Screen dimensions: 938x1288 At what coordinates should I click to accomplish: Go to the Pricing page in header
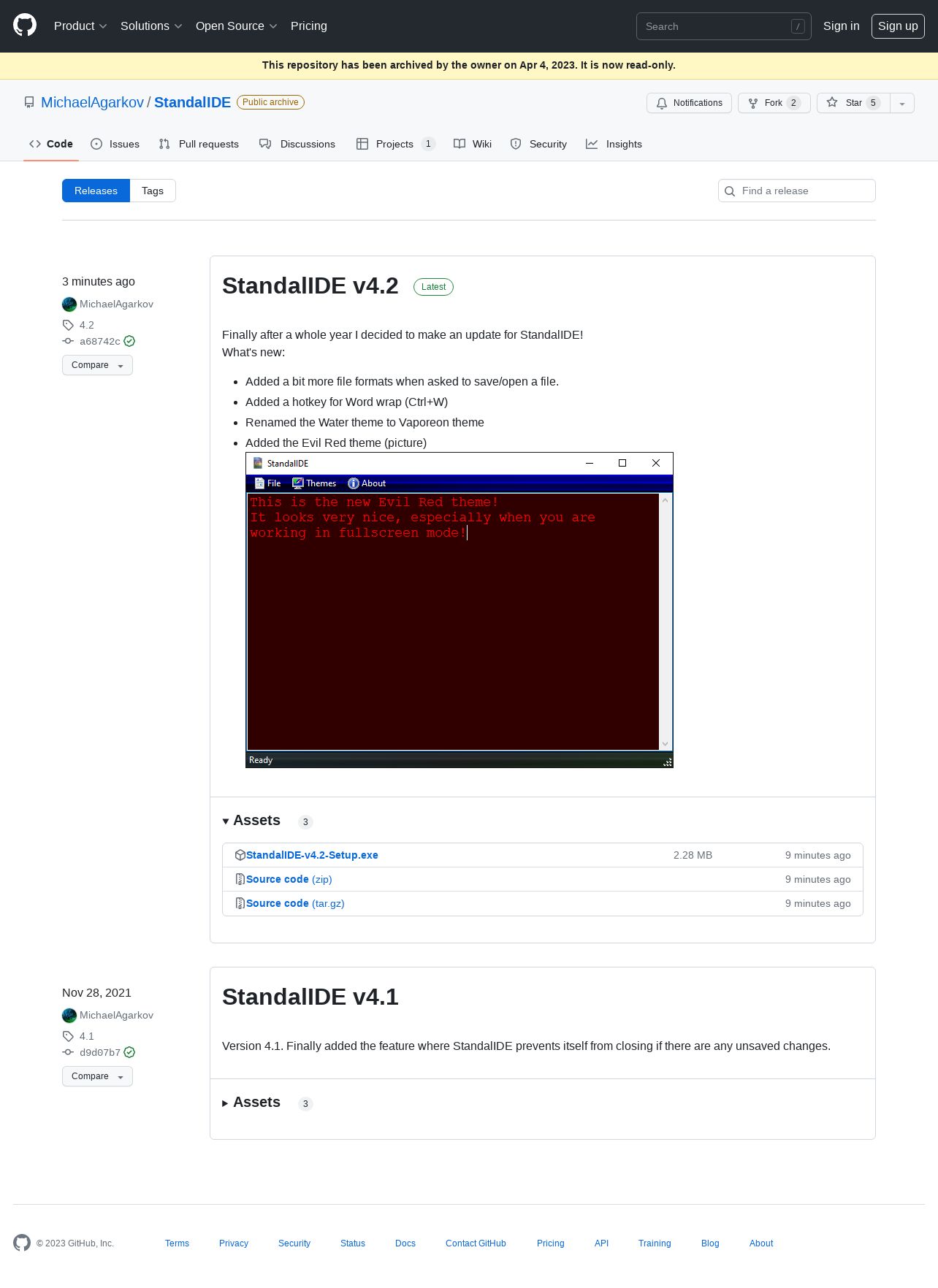click(x=309, y=26)
